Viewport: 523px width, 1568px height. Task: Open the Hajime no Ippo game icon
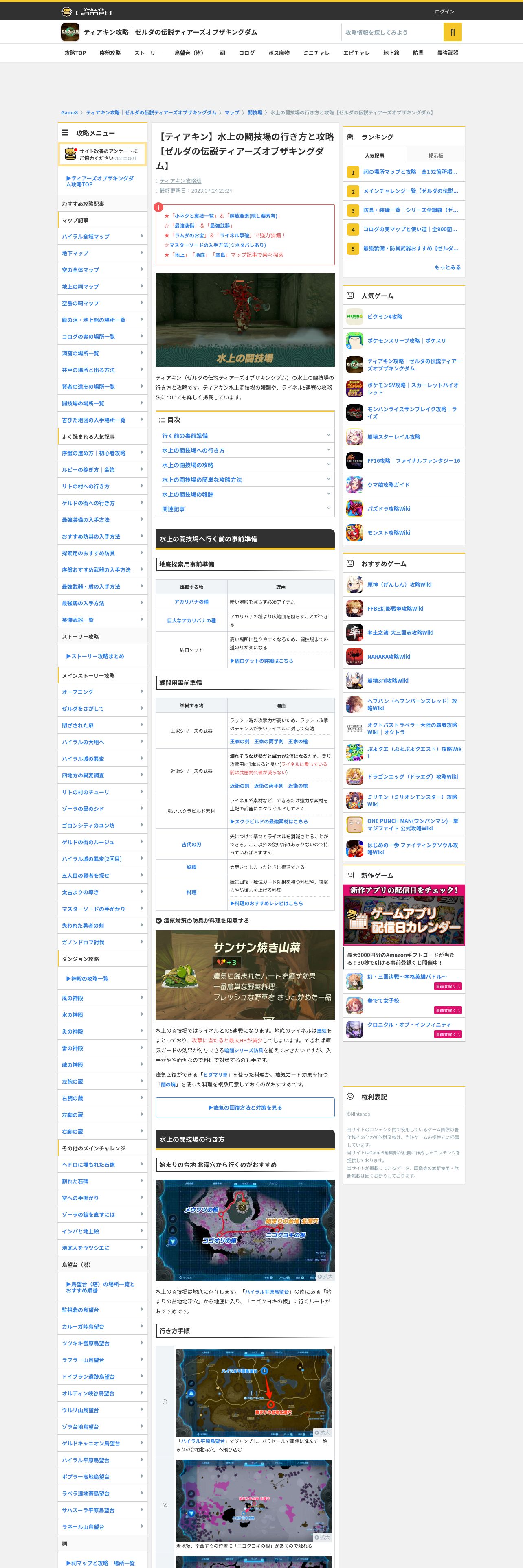[354, 849]
